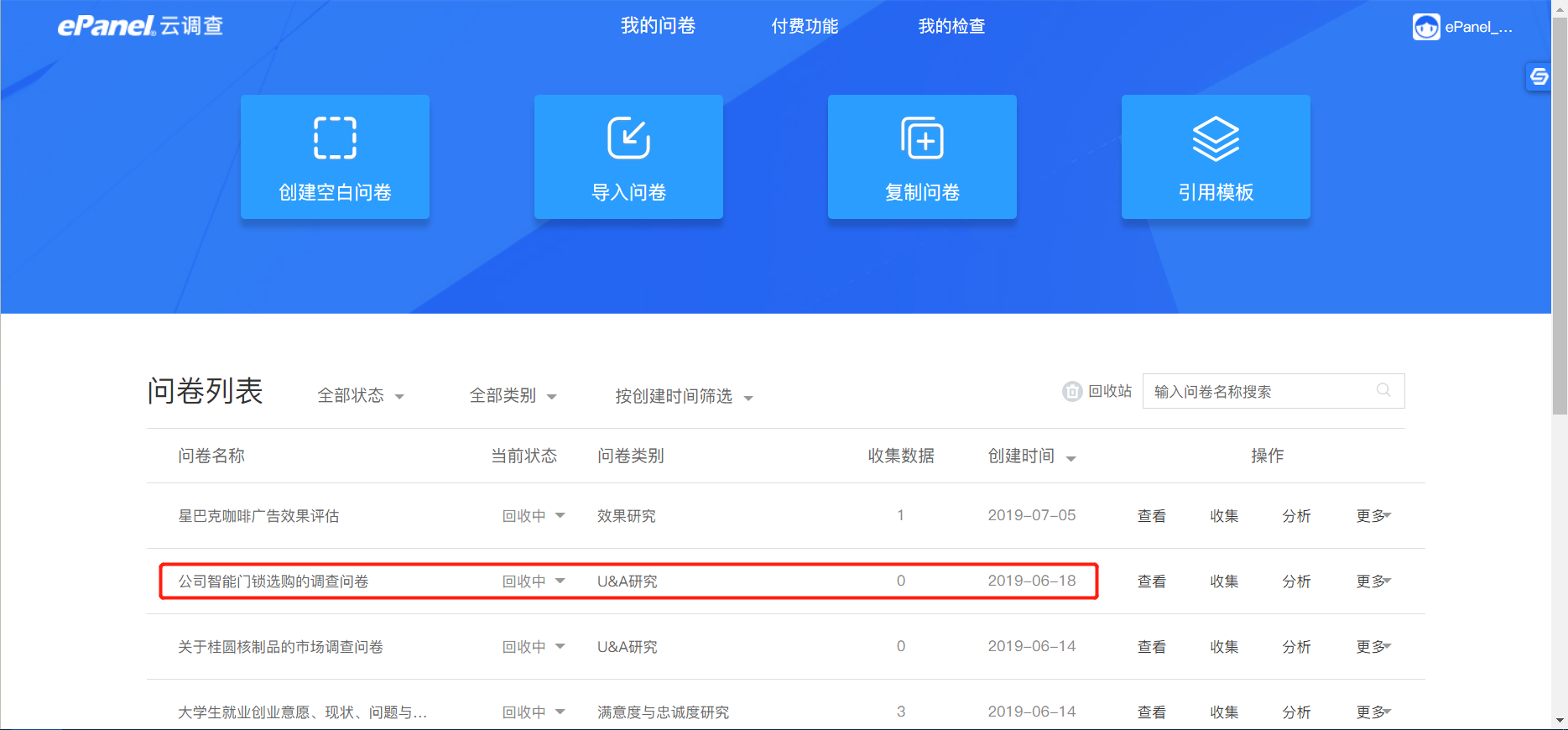The height and width of the screenshot is (730, 1568).
Task: Click 分析 for 关于桂圆核制品的市场调查问卷
Action: (x=1296, y=647)
